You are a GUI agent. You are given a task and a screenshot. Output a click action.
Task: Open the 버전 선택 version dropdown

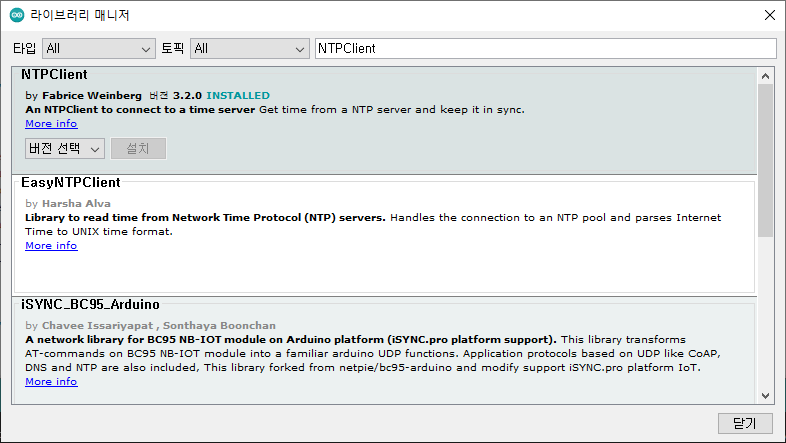(x=65, y=148)
